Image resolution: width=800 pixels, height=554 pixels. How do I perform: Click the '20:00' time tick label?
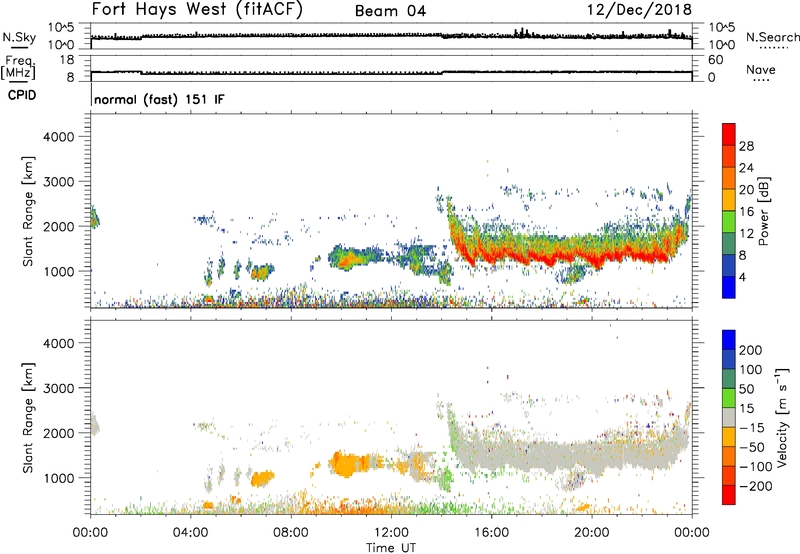[592, 533]
